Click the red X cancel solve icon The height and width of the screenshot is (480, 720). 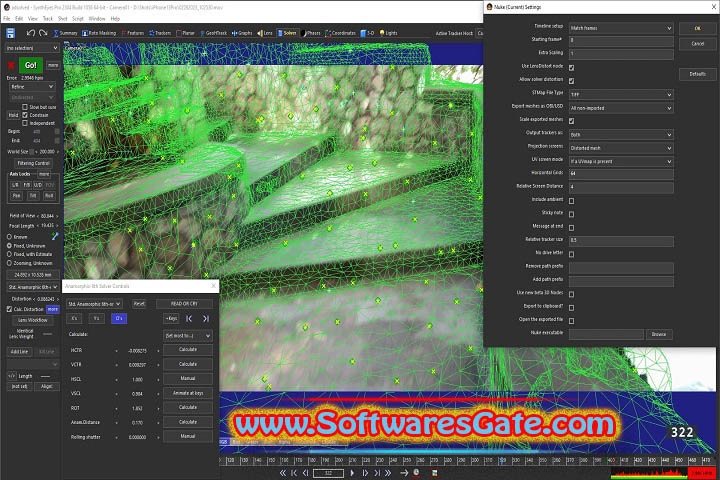click(11, 65)
